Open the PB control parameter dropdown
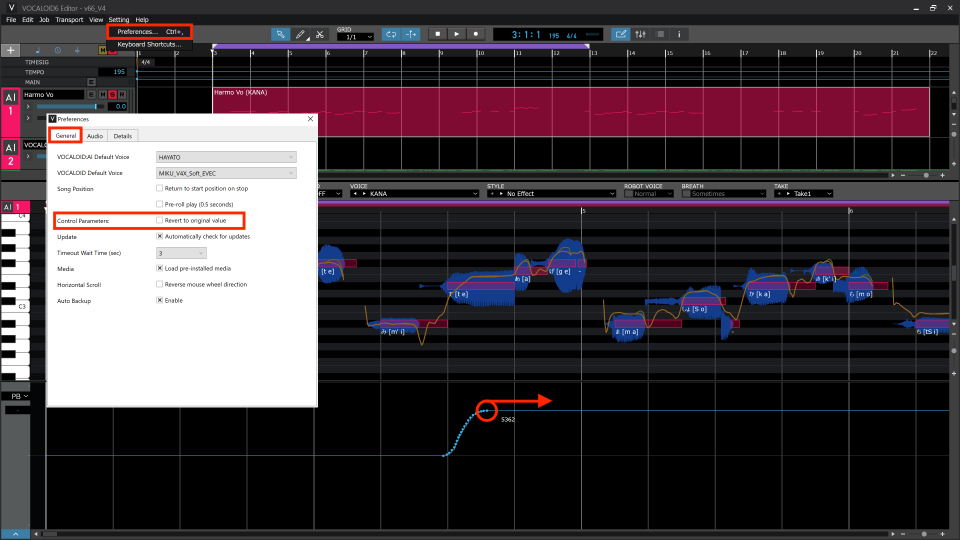Screen dimensions: 960x540 pyautogui.click(x=18, y=396)
